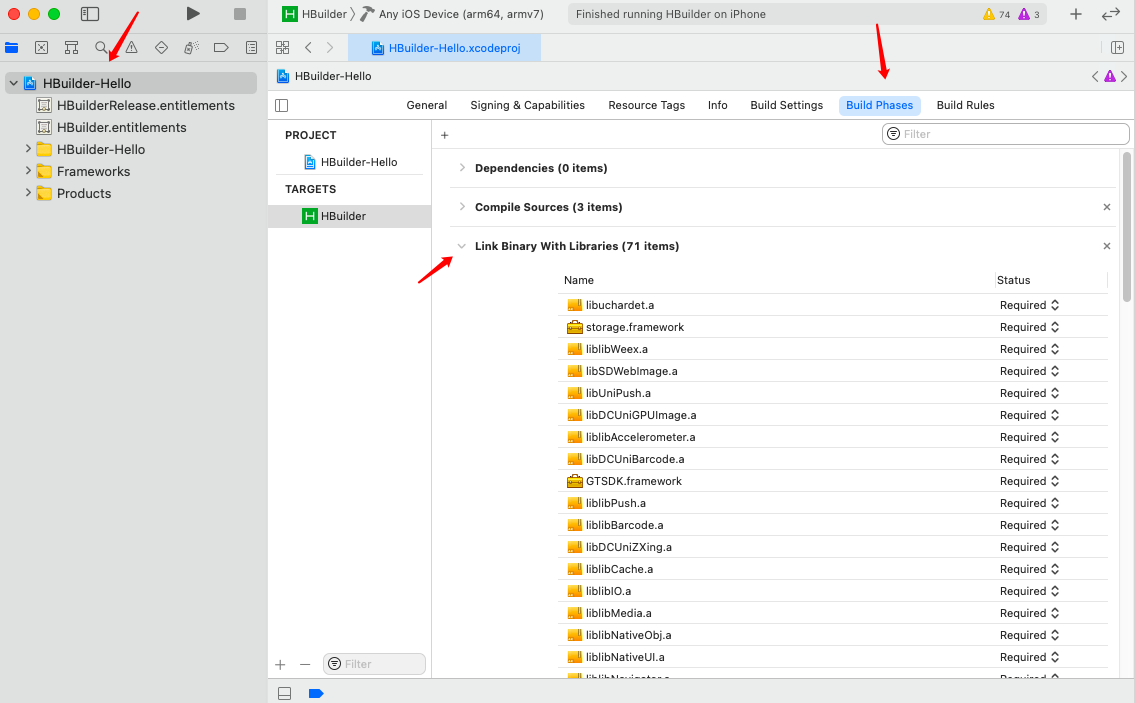Open Library with the plus button

tap(1076, 14)
